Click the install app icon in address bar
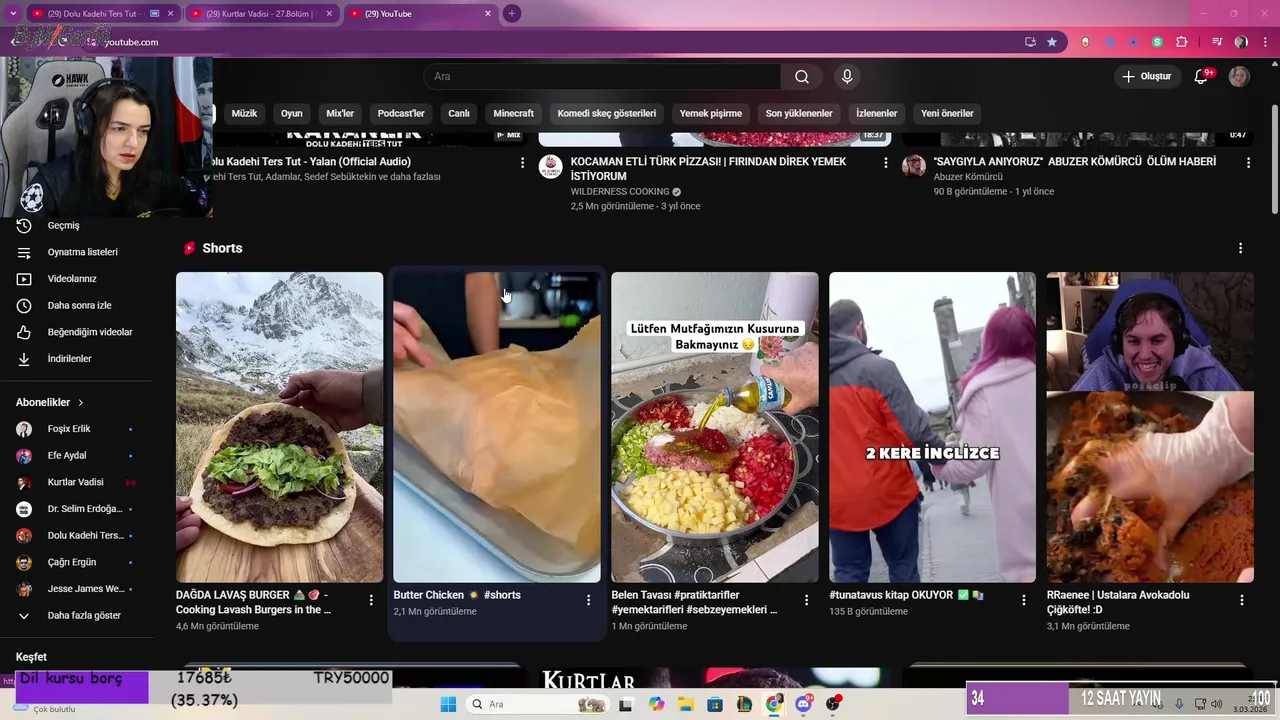 [1030, 42]
